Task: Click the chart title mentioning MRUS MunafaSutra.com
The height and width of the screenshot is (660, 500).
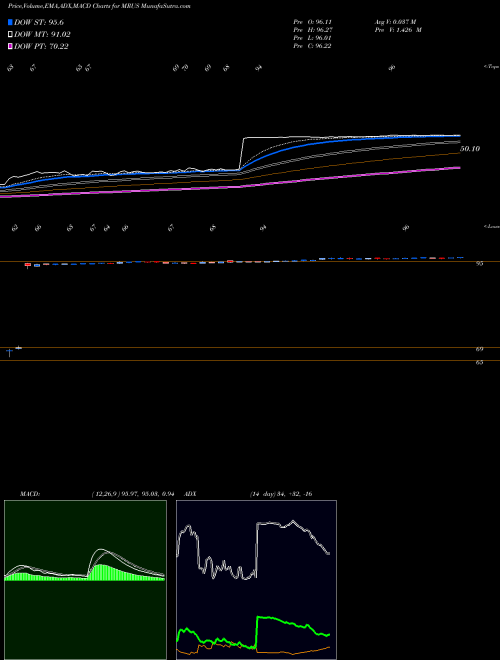Action: click(x=99, y=7)
